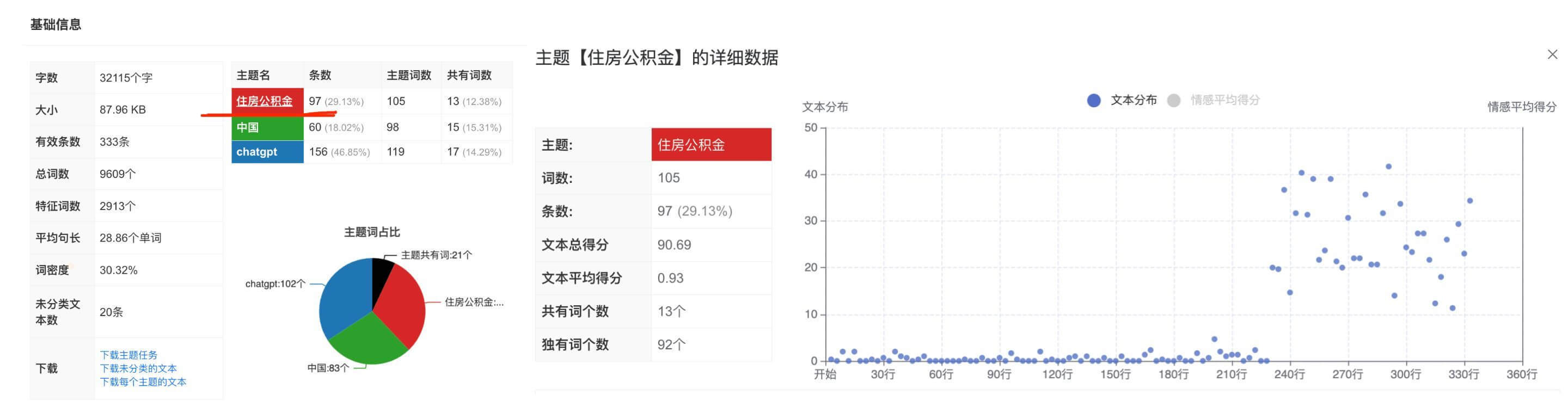Click the 333条 valid count value

114,142
